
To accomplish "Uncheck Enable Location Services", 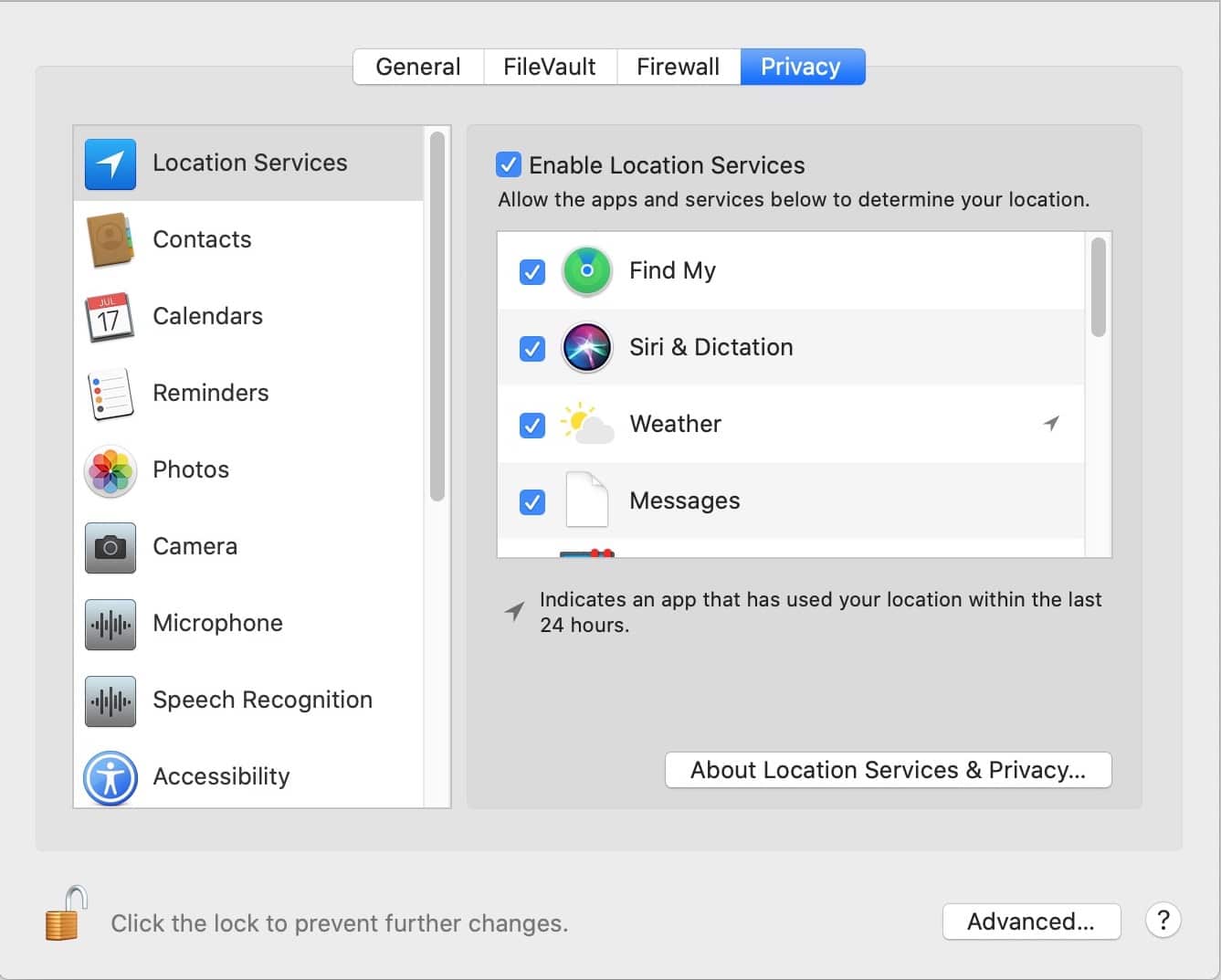I will [509, 164].
